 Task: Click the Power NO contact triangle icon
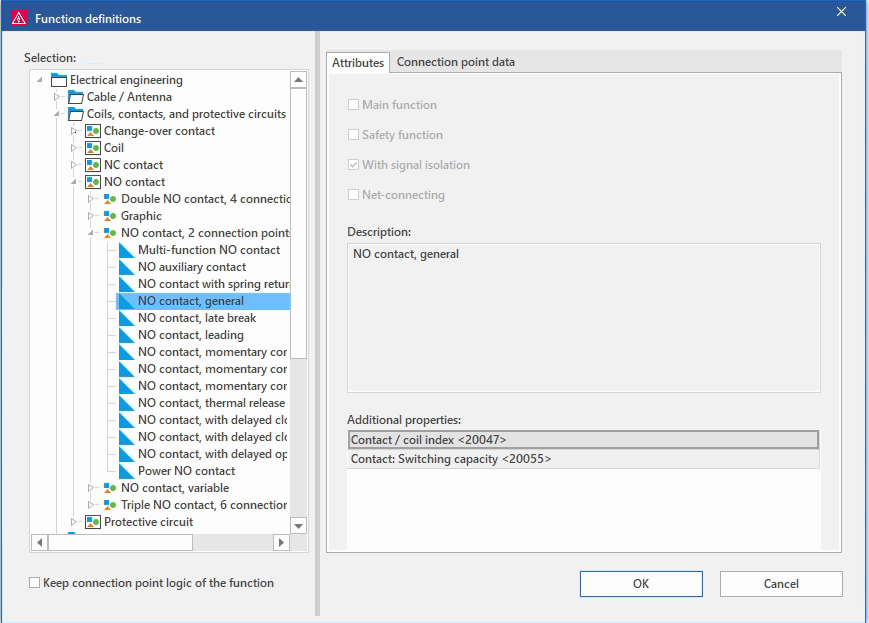(126, 471)
